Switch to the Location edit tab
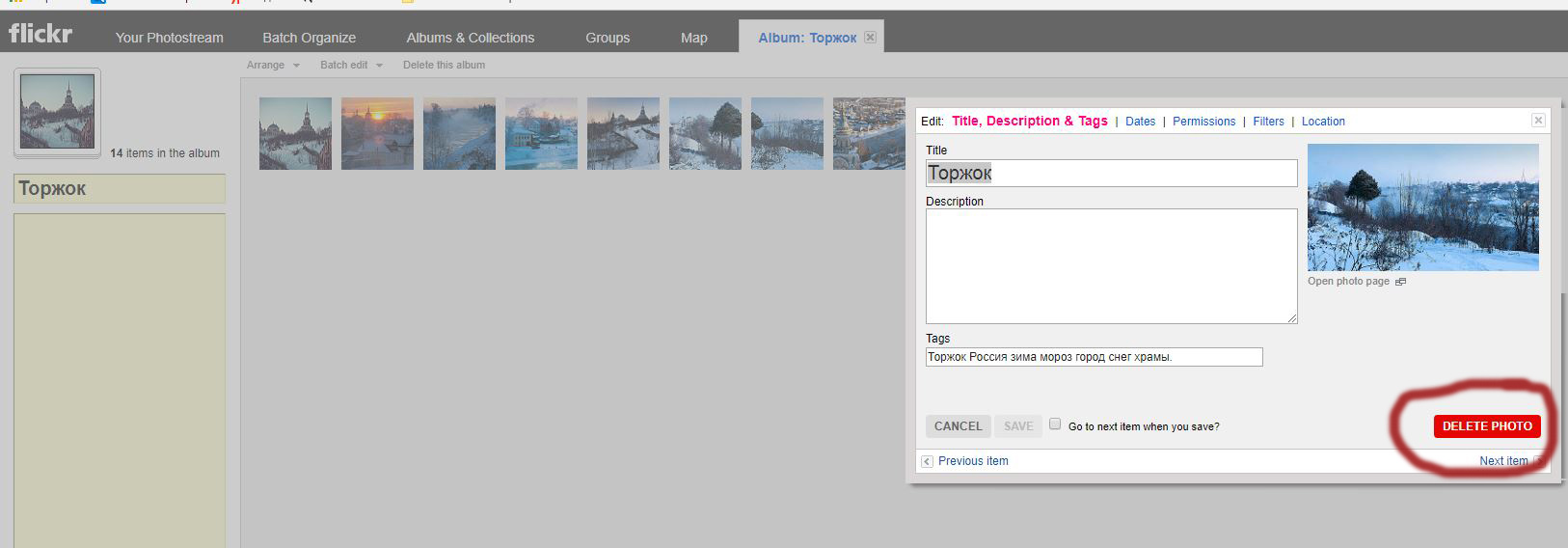 pos(1323,122)
